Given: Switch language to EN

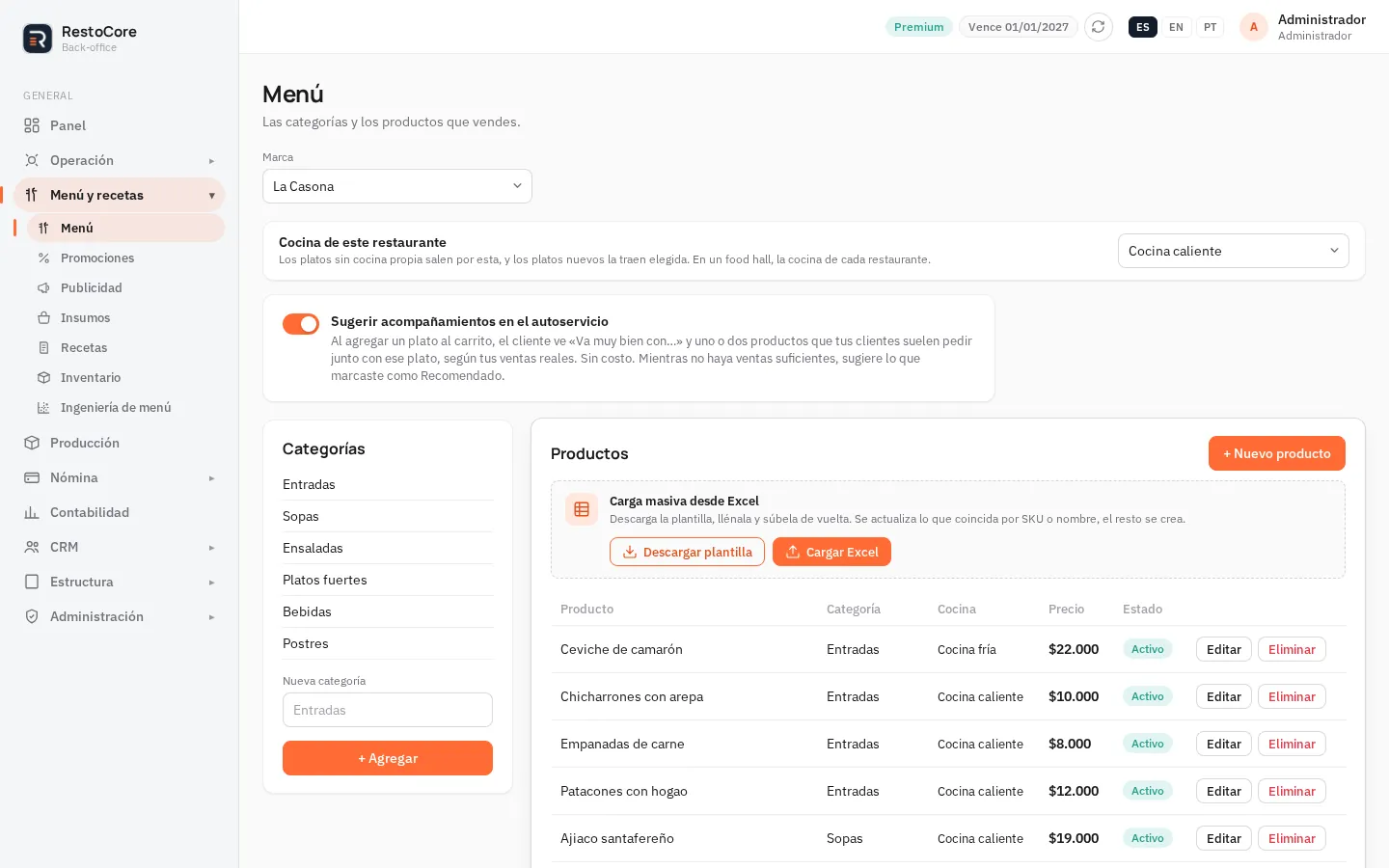Looking at the screenshot, I should coord(1176,27).
